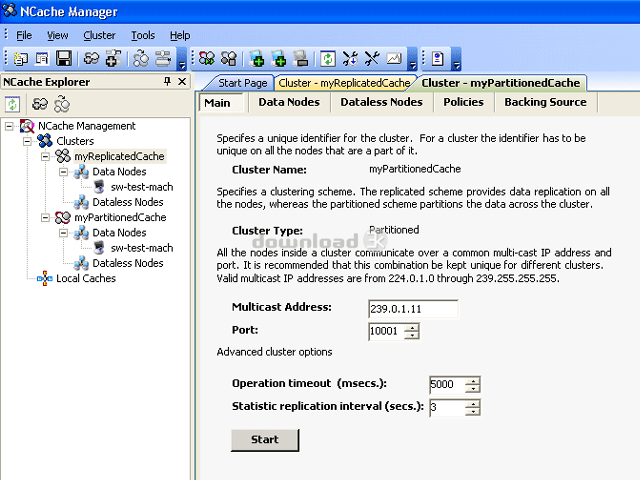This screenshot has width=640, height=480.
Task: Select myPartitionedCache in the tree
Action: (120, 218)
